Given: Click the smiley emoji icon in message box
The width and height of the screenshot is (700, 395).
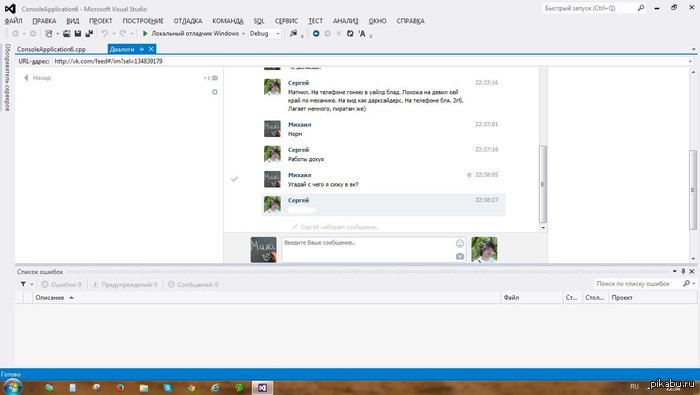Looking at the screenshot, I should pos(460,243).
